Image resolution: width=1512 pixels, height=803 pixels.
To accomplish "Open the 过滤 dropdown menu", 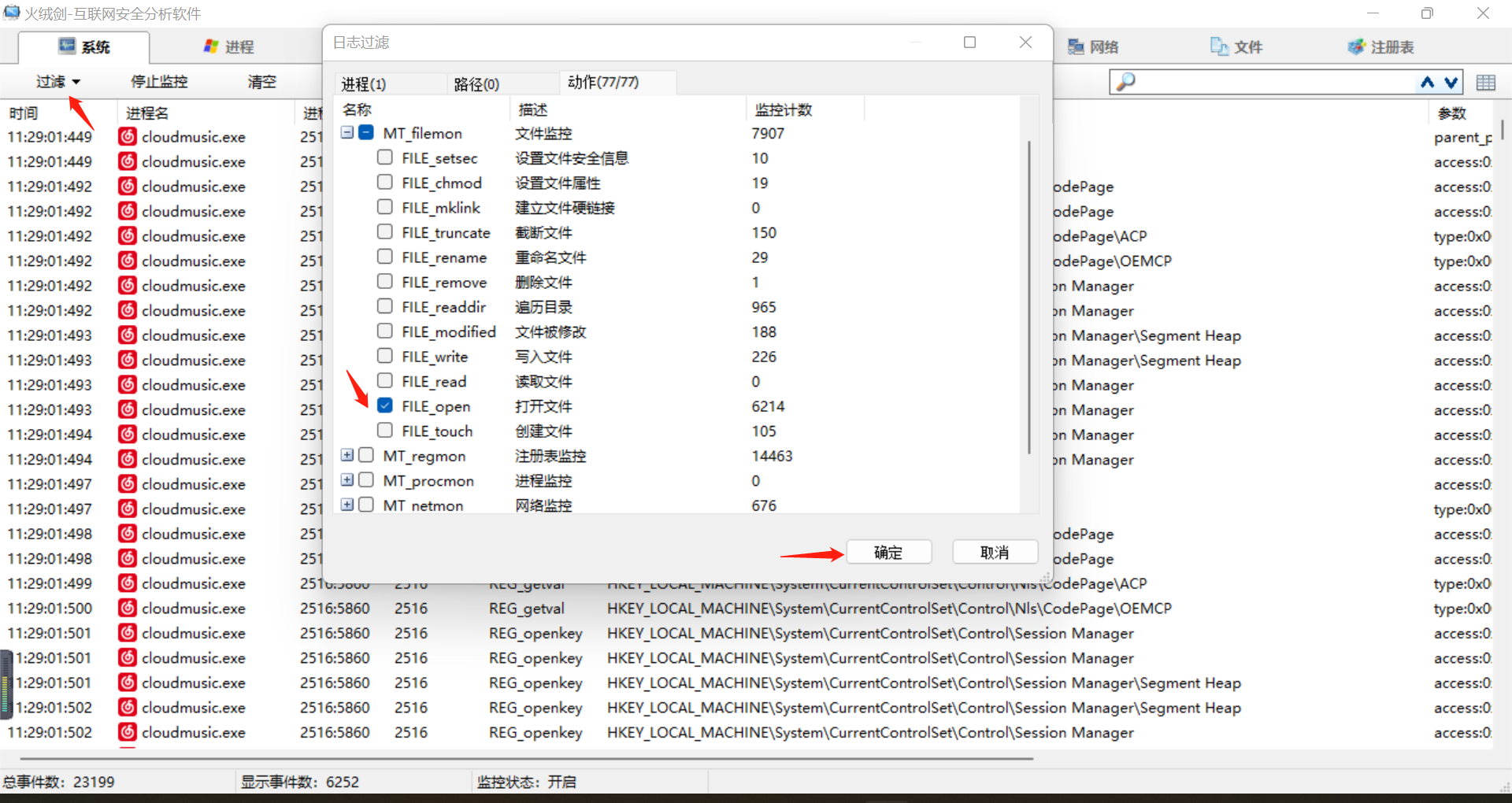I will point(58,82).
